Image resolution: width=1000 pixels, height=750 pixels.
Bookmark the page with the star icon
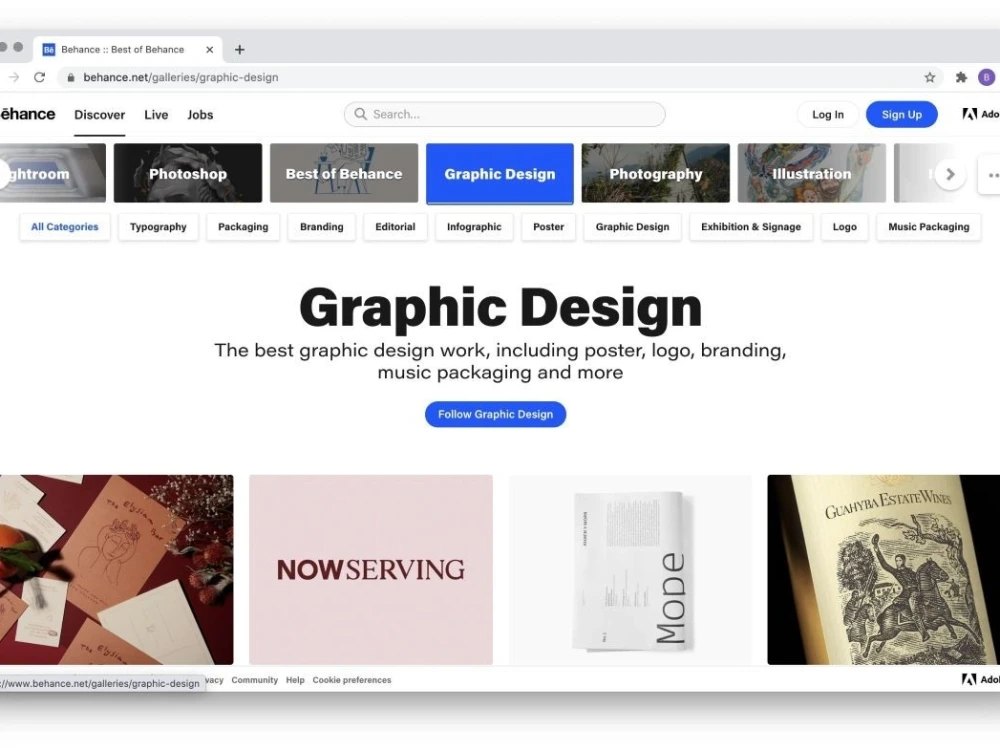930,77
